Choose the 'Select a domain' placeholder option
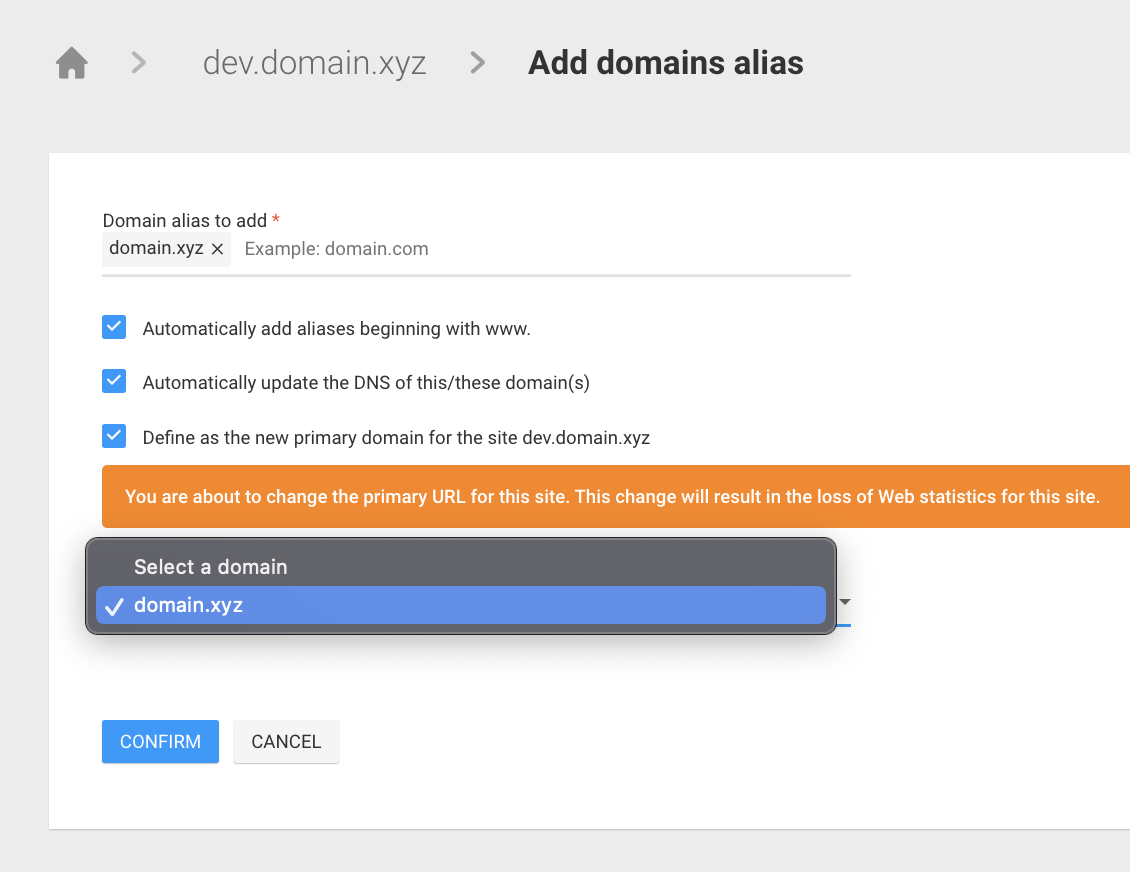1130x872 pixels. coord(461,567)
